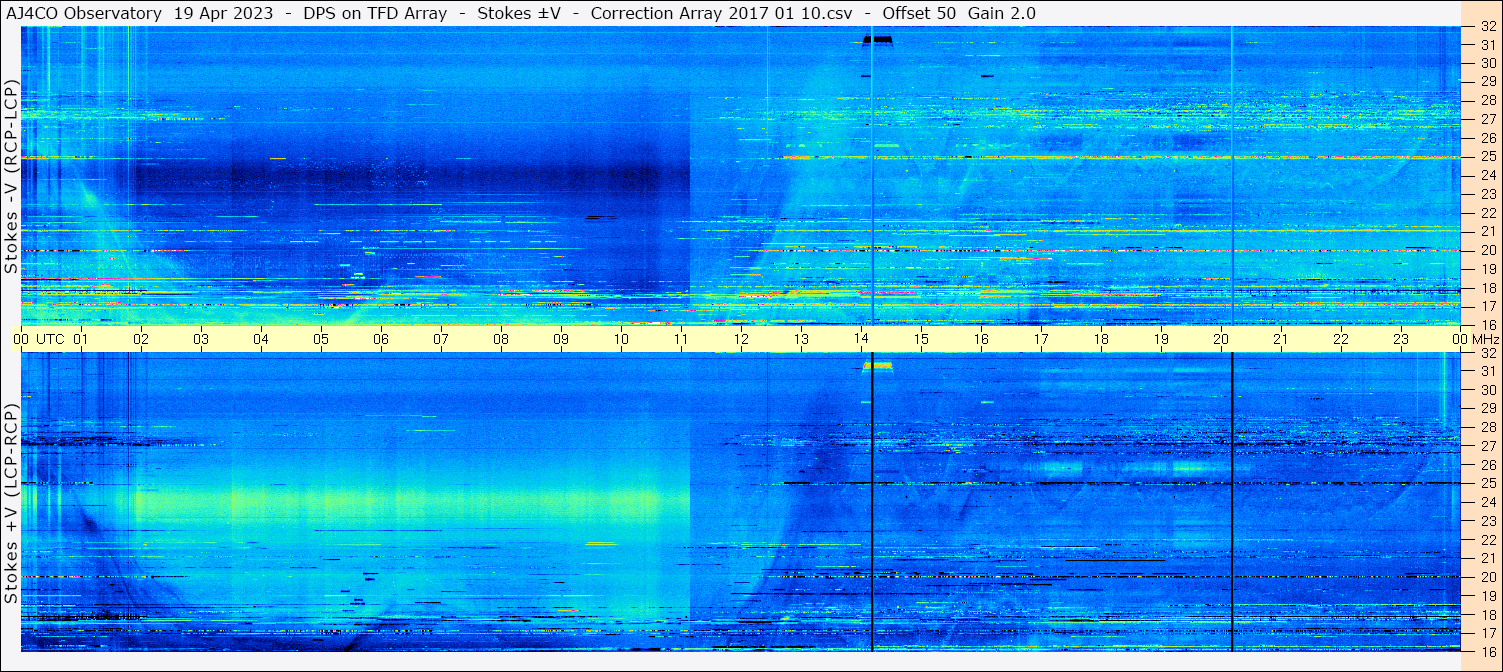Screen dimensions: 1503x672
Task: Select the 01 hour tick label
Action: pos(81,339)
